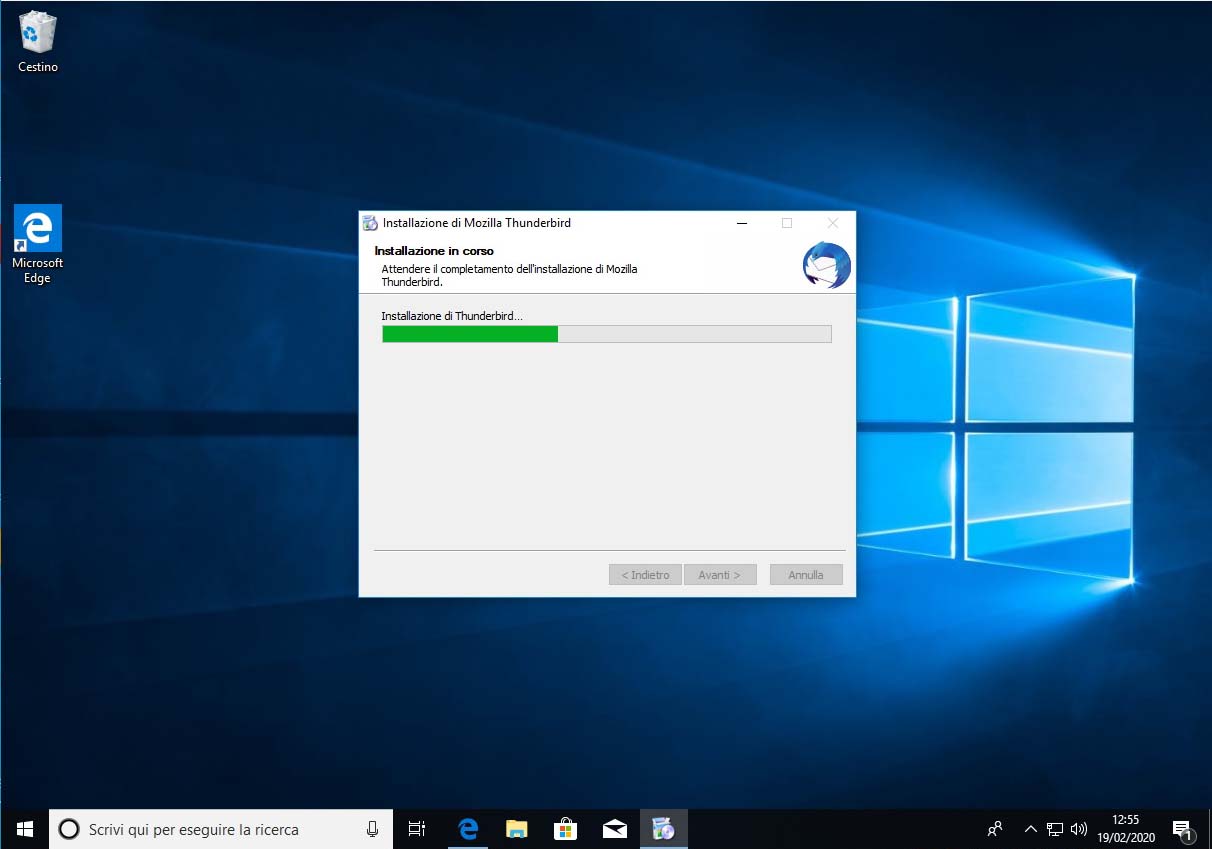Click the 'Installazione di Thunderbird...' status text
Image resolution: width=1212 pixels, height=849 pixels.
(x=452, y=316)
